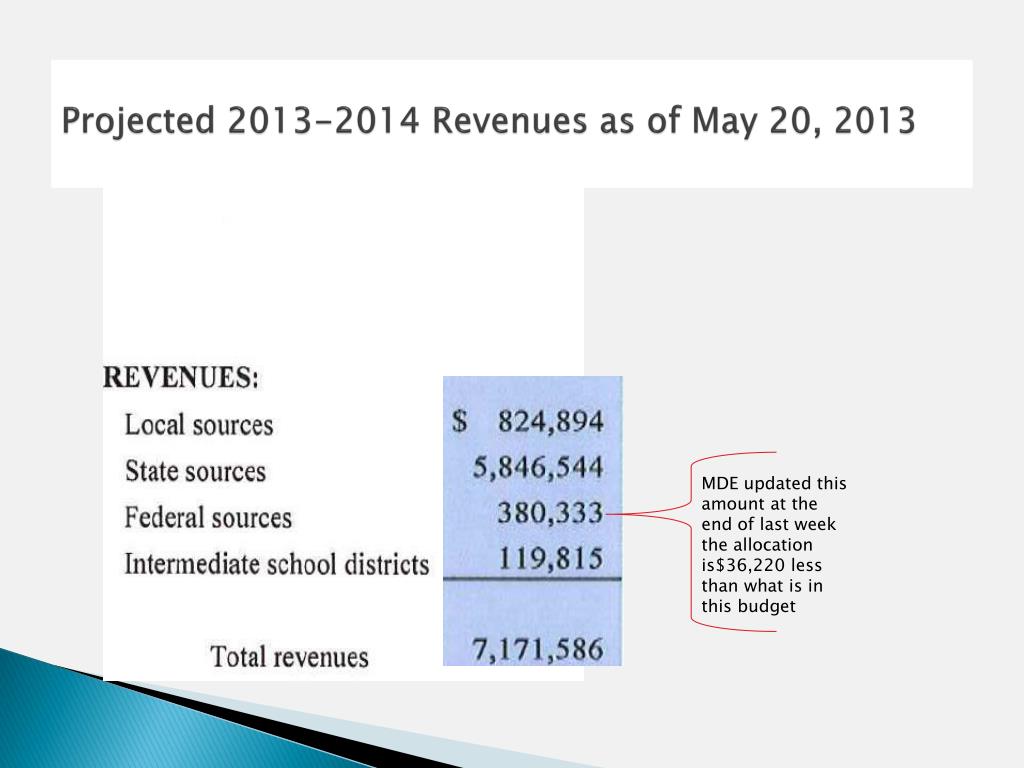Click the 380,333 federal sources amount
Screen dimensions: 1024x768
[x=550, y=513]
